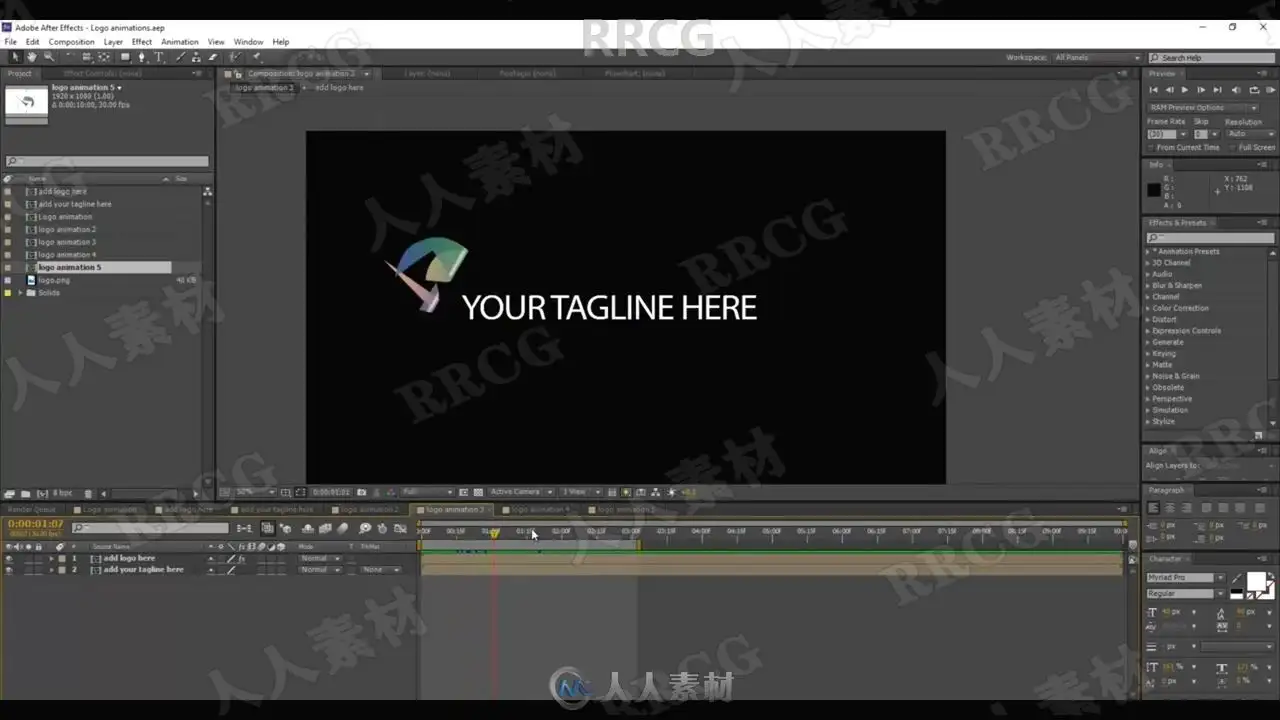
Task: Expand the 'add logo here' layer properties
Action: coord(51,558)
